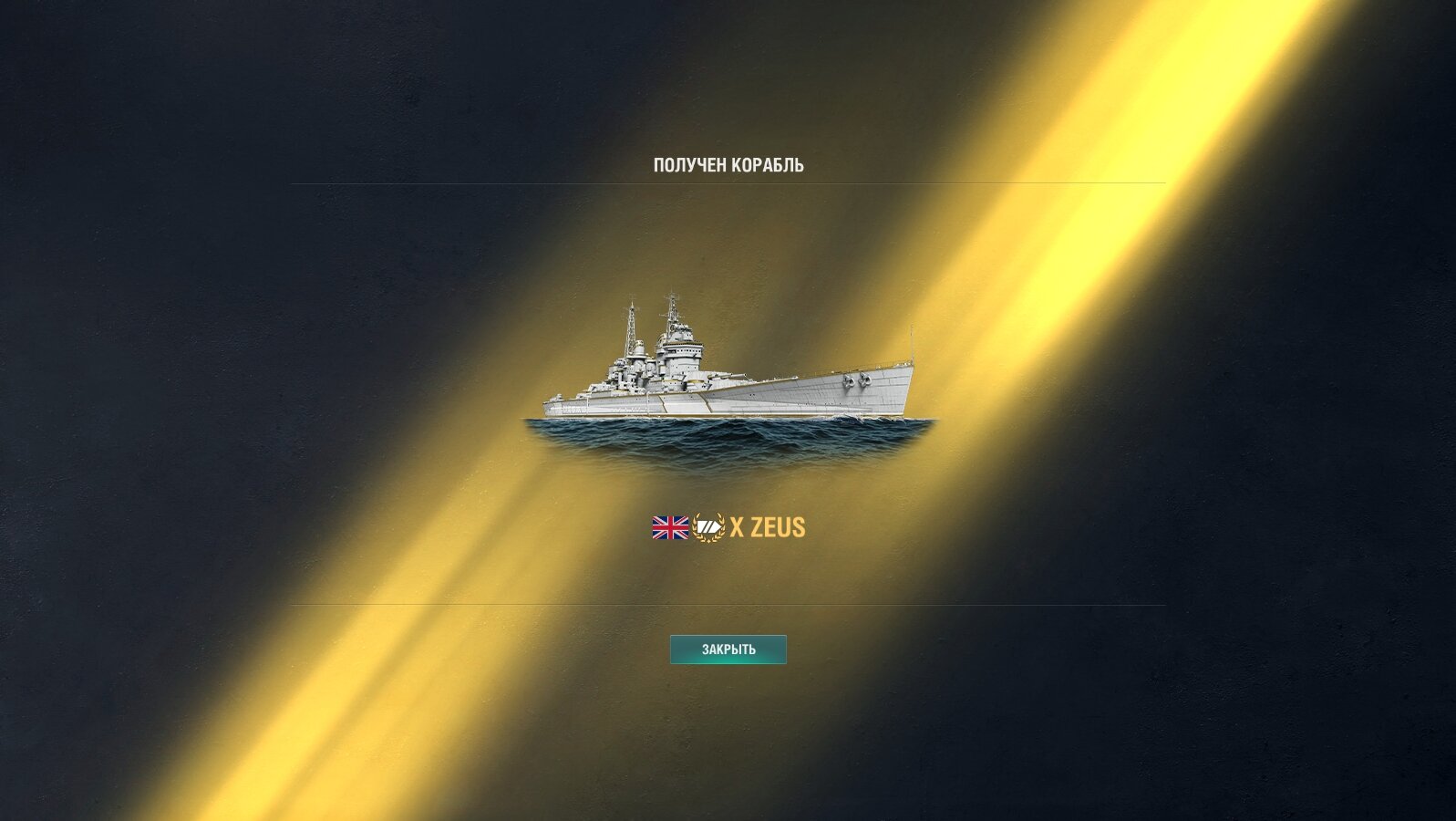Click the ocean waves beneath the ship
The width and height of the screenshot is (1456, 821).
[x=729, y=442]
